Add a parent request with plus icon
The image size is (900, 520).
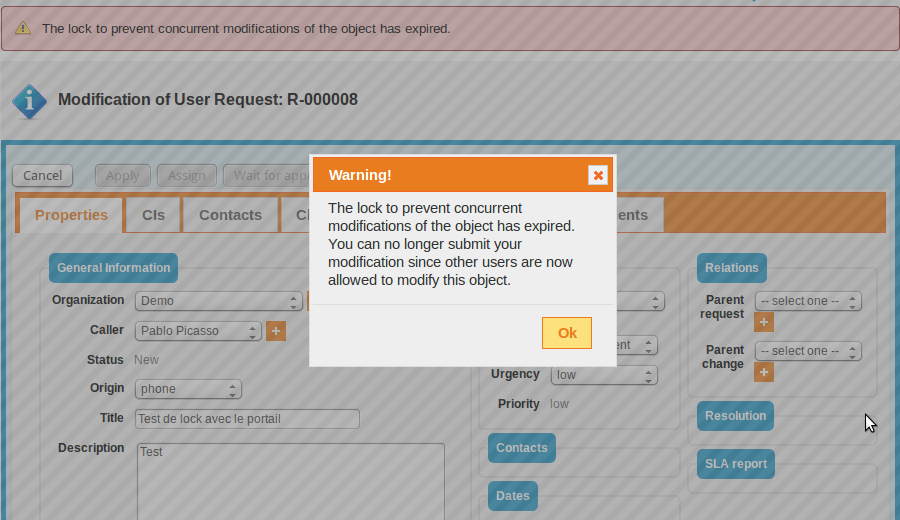coord(763,323)
